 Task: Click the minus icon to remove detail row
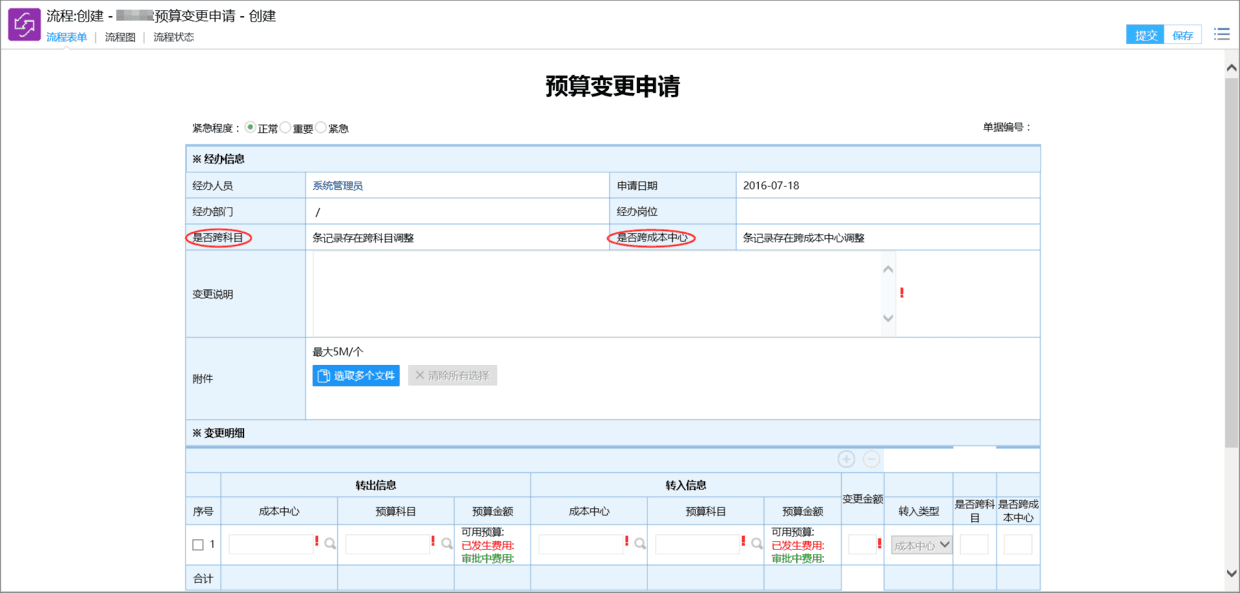click(871, 459)
